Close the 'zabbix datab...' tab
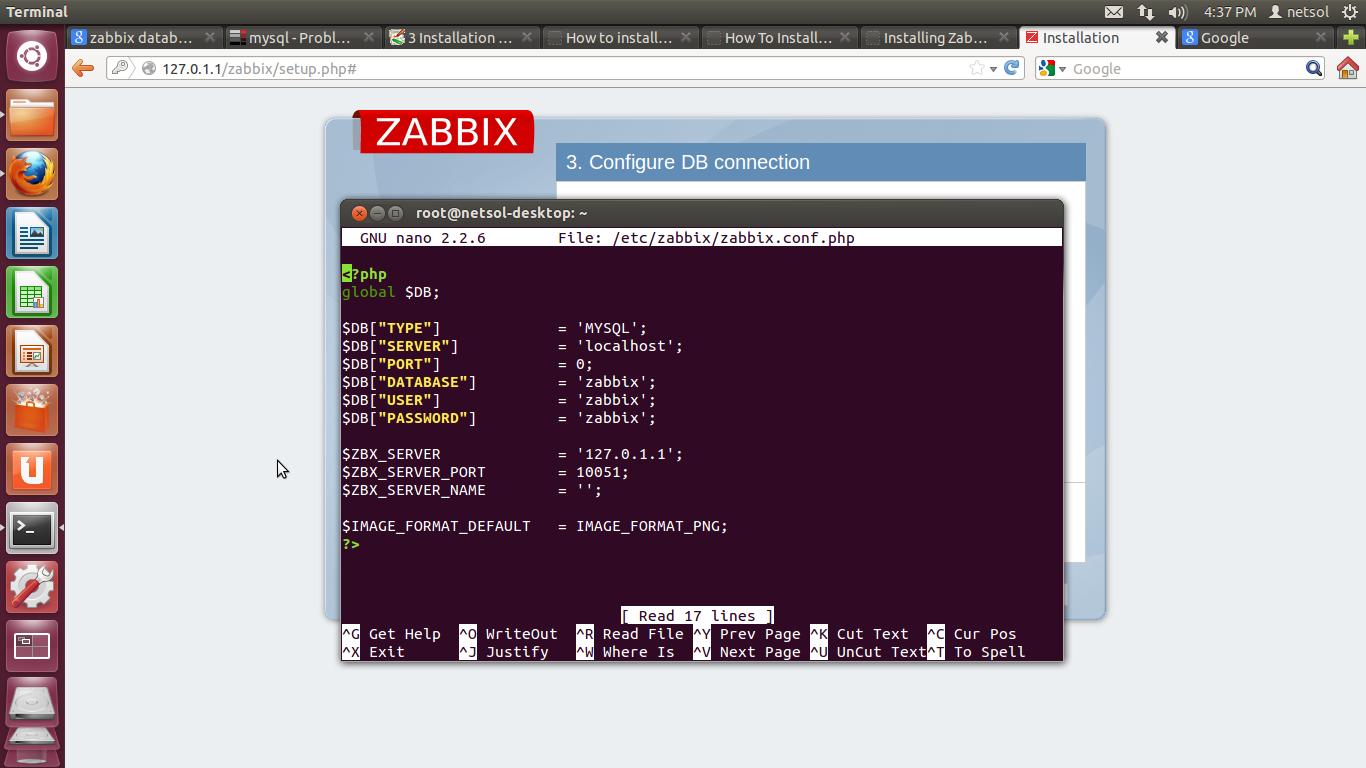 click(x=210, y=37)
